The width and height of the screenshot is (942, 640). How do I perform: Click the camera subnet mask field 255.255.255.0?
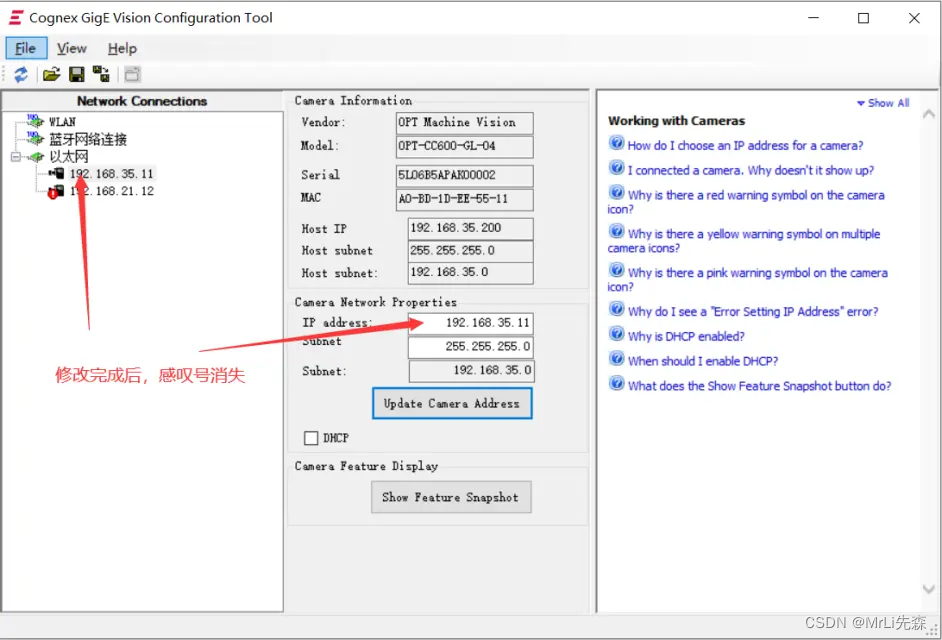click(470, 347)
